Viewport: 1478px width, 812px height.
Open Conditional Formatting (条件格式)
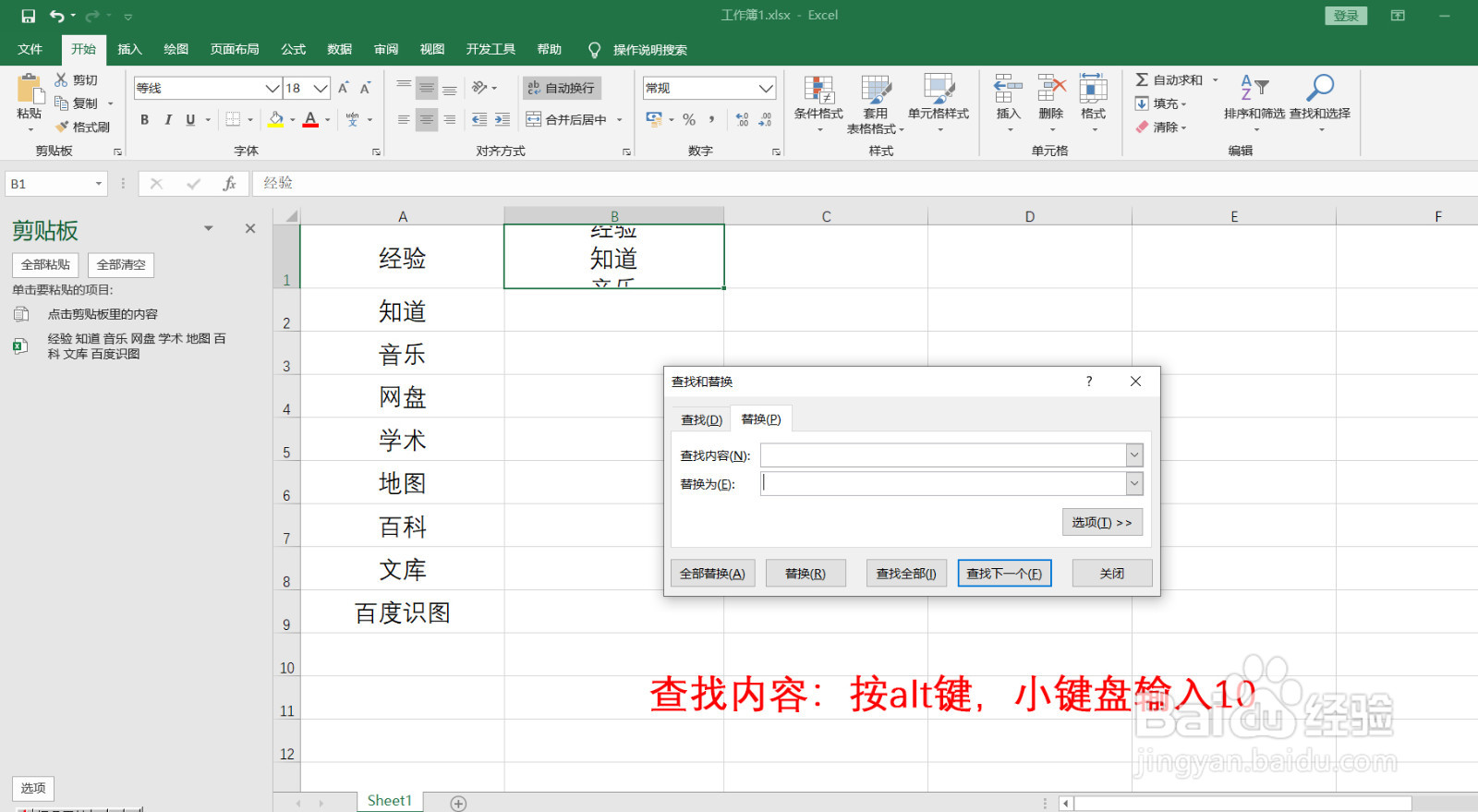coord(818,103)
